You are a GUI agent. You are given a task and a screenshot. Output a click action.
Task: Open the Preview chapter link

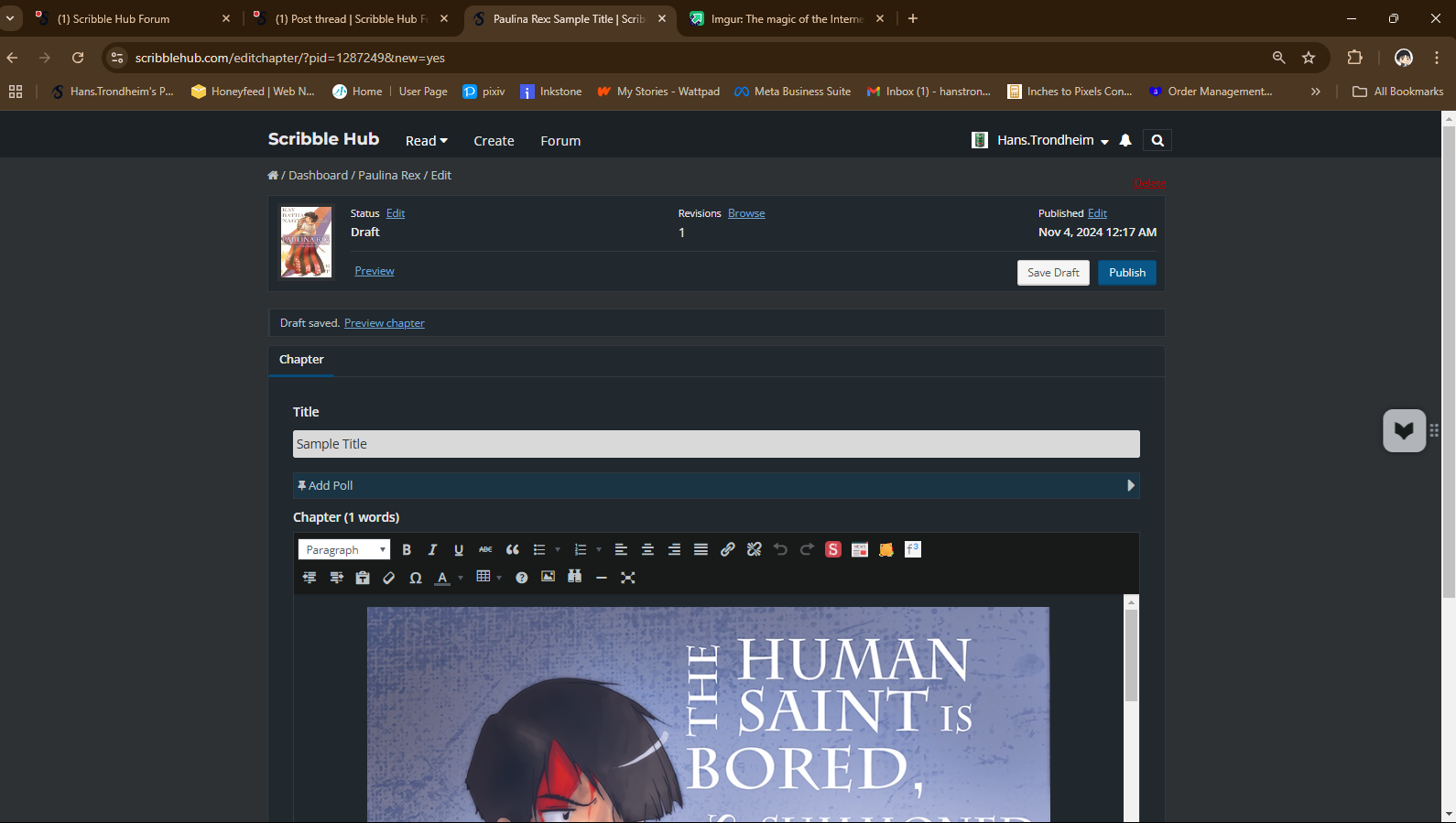384,323
